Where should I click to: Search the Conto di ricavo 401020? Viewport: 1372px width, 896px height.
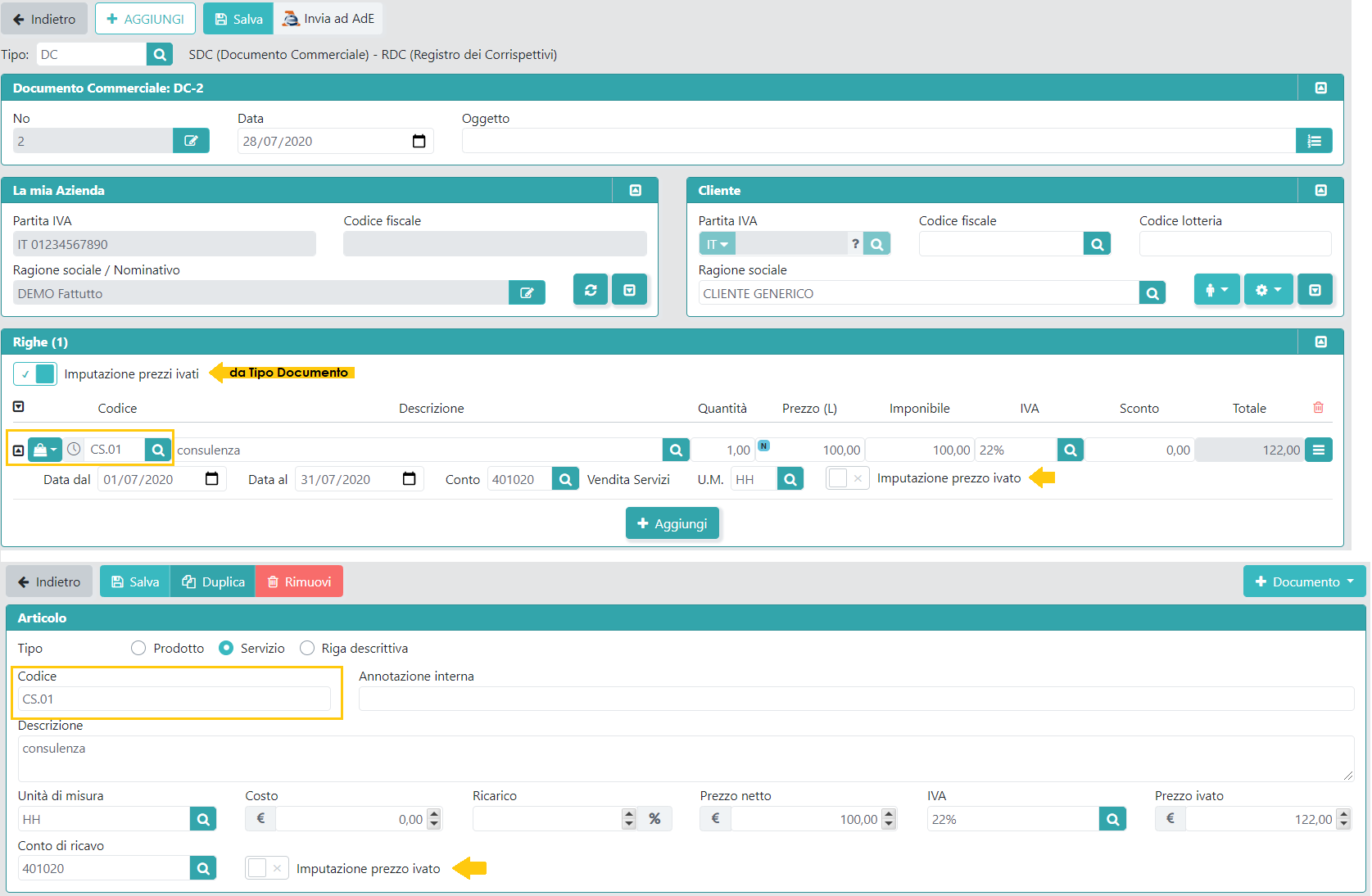pyautogui.click(x=203, y=868)
